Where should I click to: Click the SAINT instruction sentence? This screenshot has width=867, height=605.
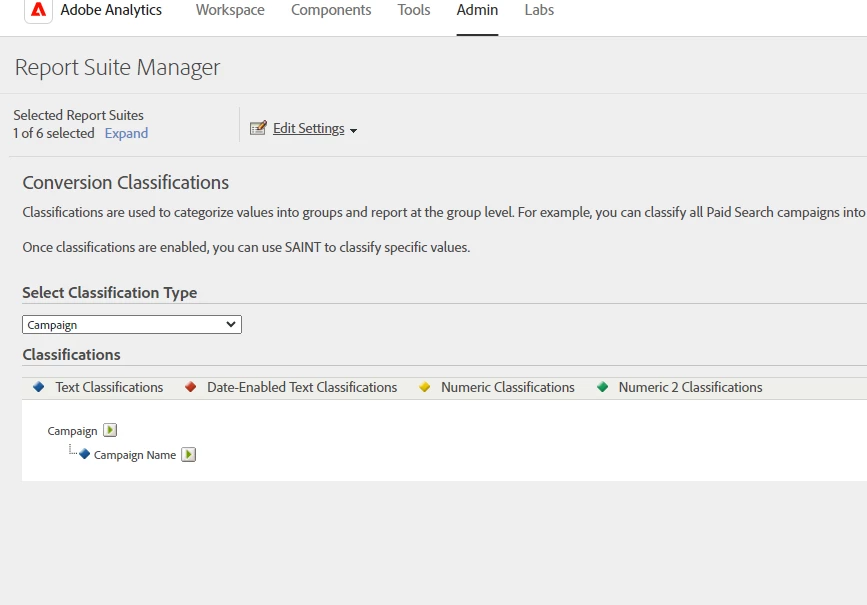246,247
